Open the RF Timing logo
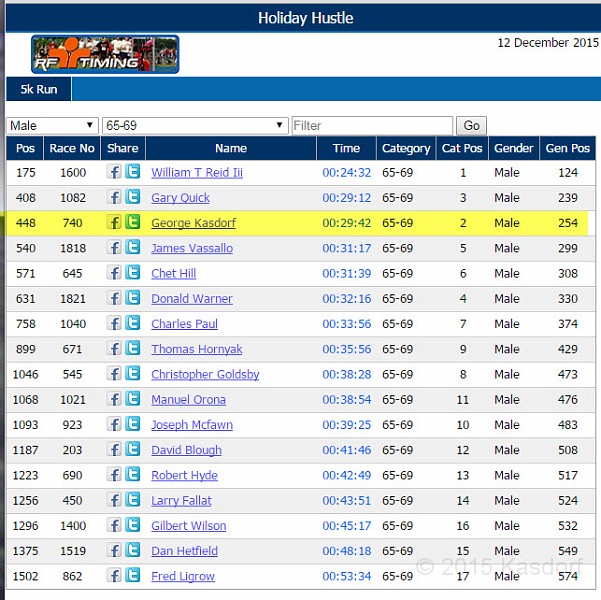Screen dimensions: 601x600 105,55
